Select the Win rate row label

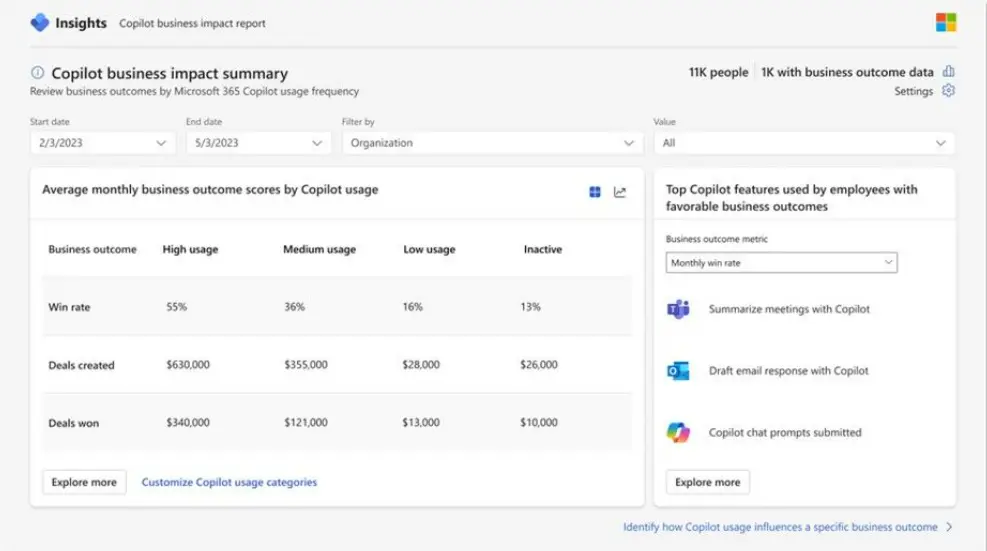[x=69, y=307]
